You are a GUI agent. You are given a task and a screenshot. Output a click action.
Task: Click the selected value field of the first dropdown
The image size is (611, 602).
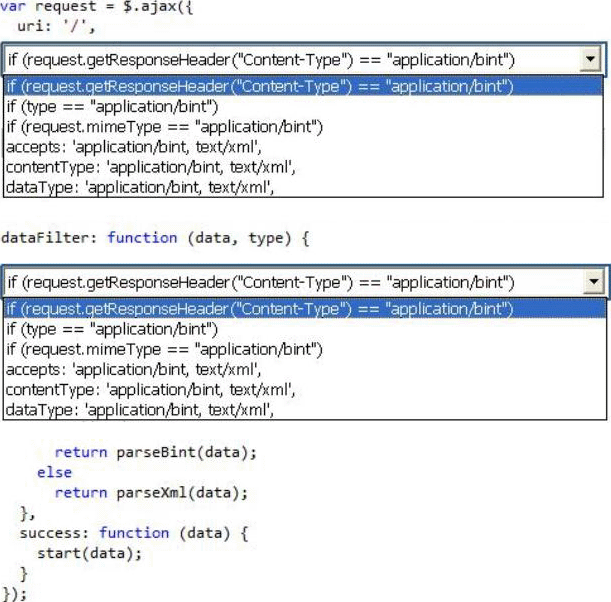click(x=290, y=61)
